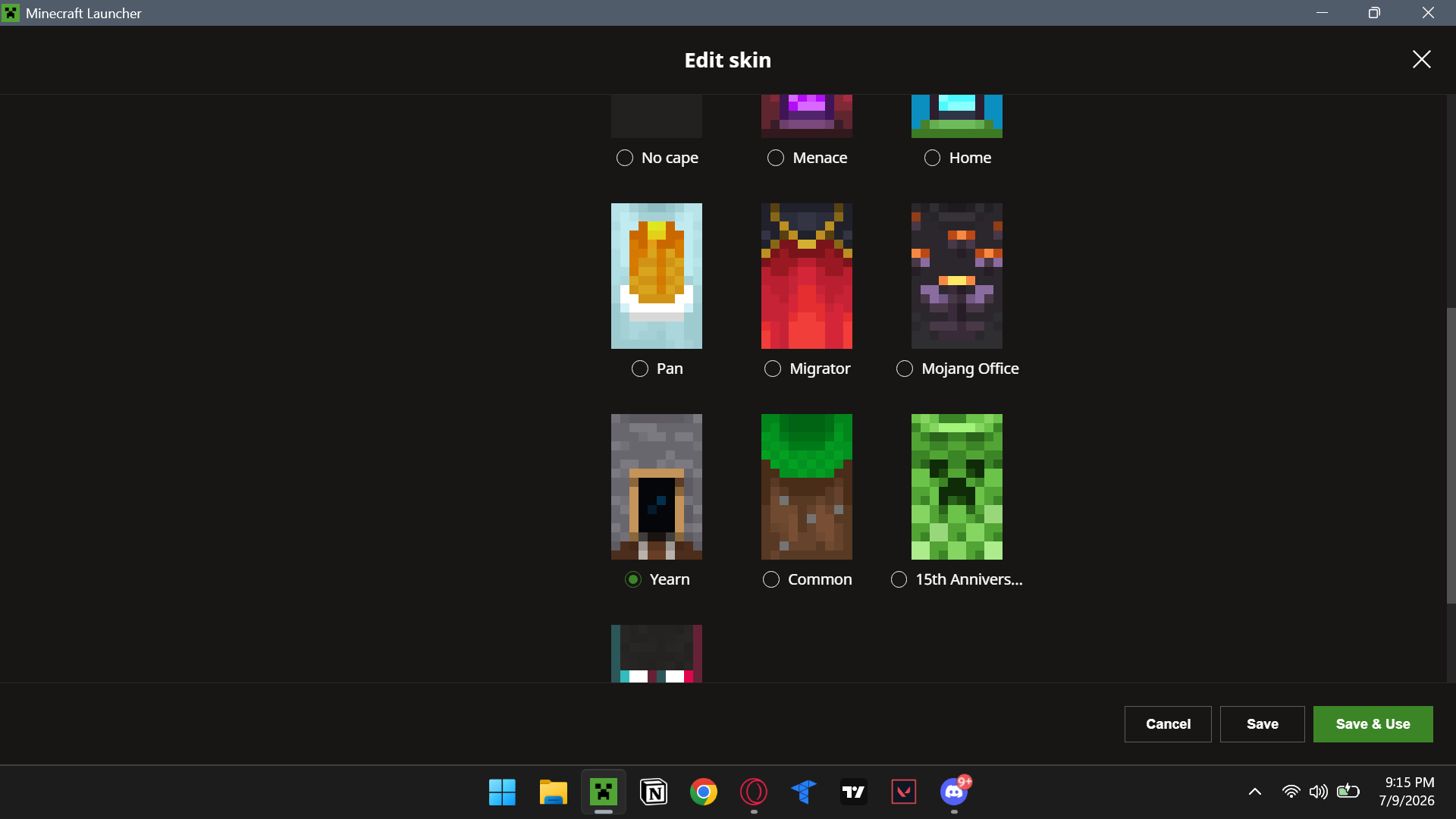Viewport: 1456px width, 819px height.
Task: Click Save & Use button
Action: pyautogui.click(x=1373, y=724)
